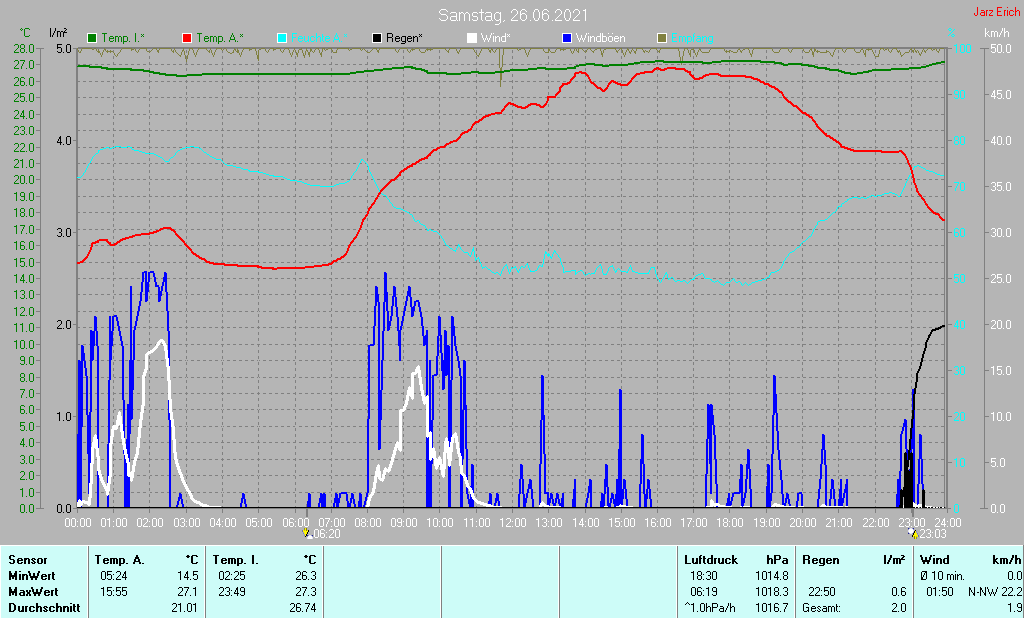
Task: Click the sunrise icon next to 06:20
Action: point(307,533)
